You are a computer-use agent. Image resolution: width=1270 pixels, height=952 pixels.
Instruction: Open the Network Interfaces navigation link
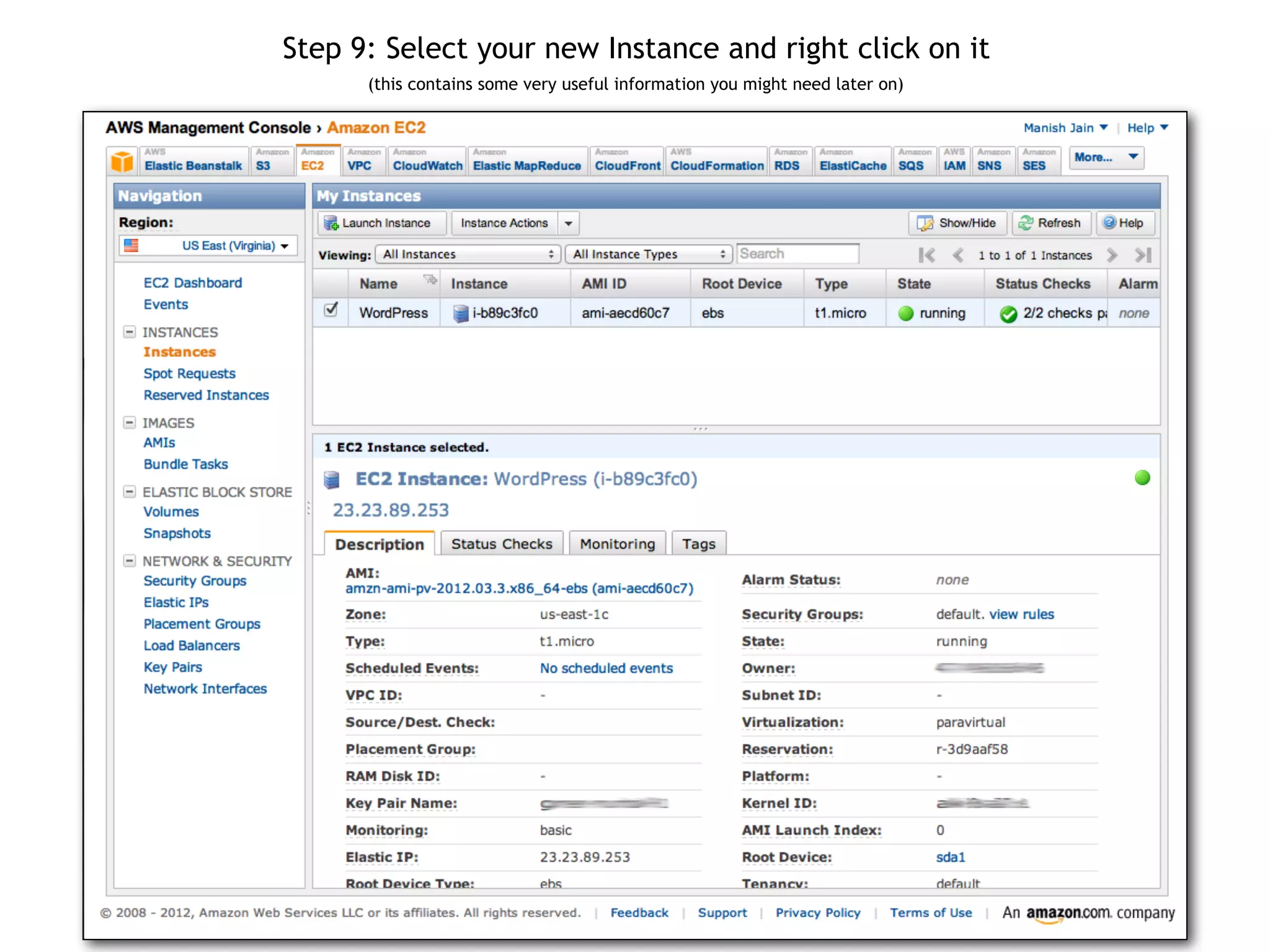point(205,689)
